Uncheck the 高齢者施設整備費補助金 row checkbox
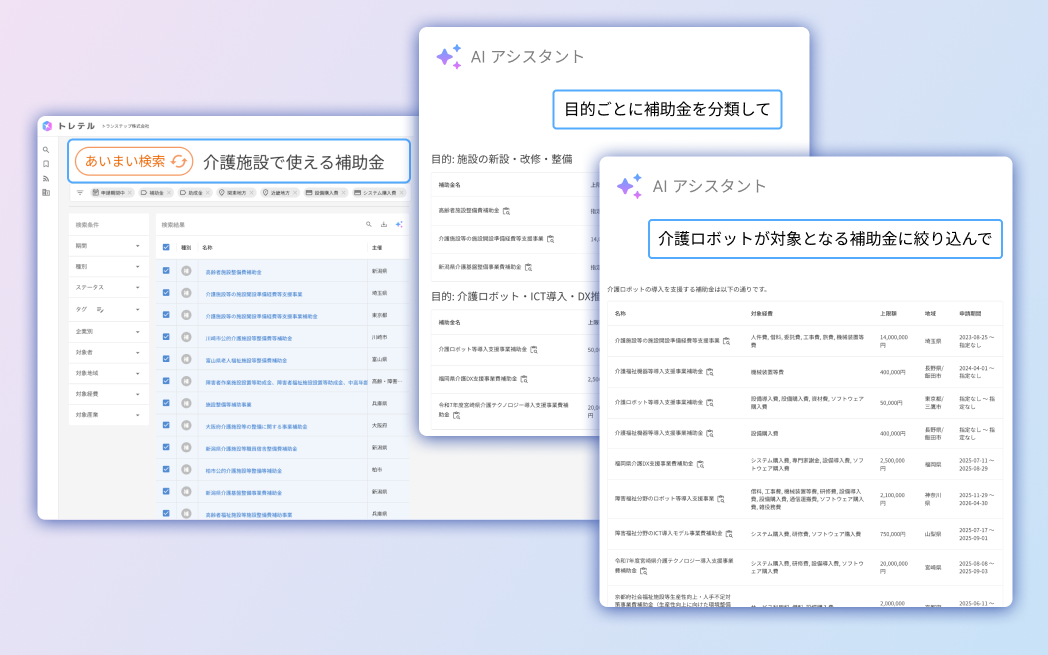 tap(166, 271)
